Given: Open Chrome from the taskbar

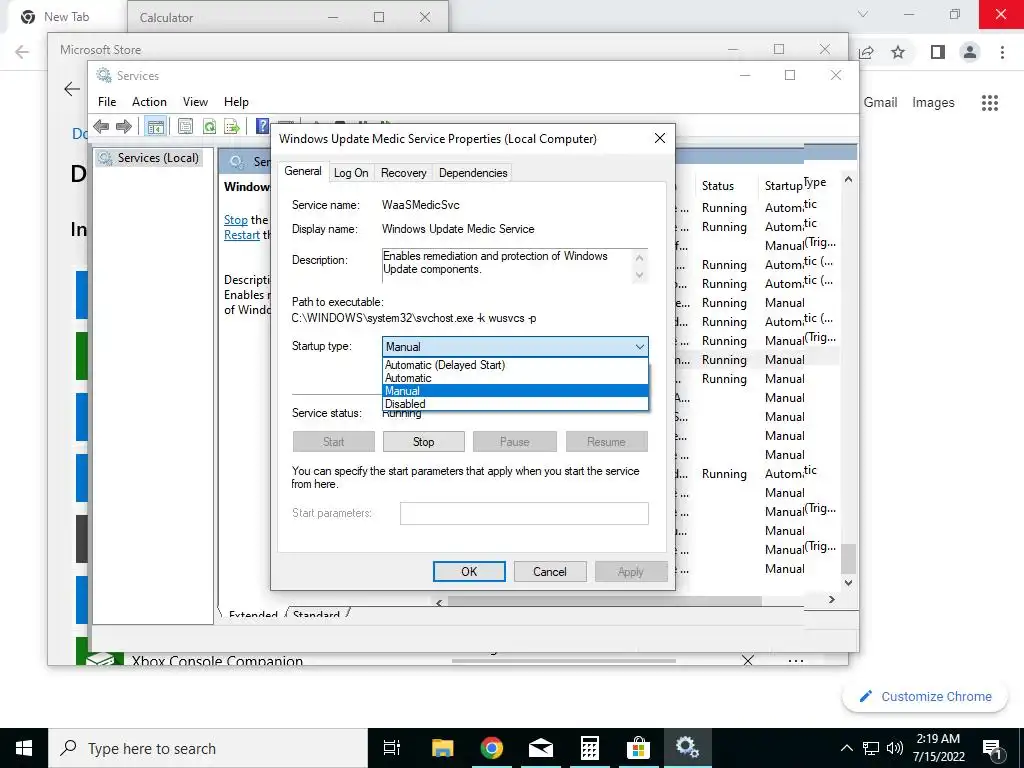Looking at the screenshot, I should pos(491,748).
